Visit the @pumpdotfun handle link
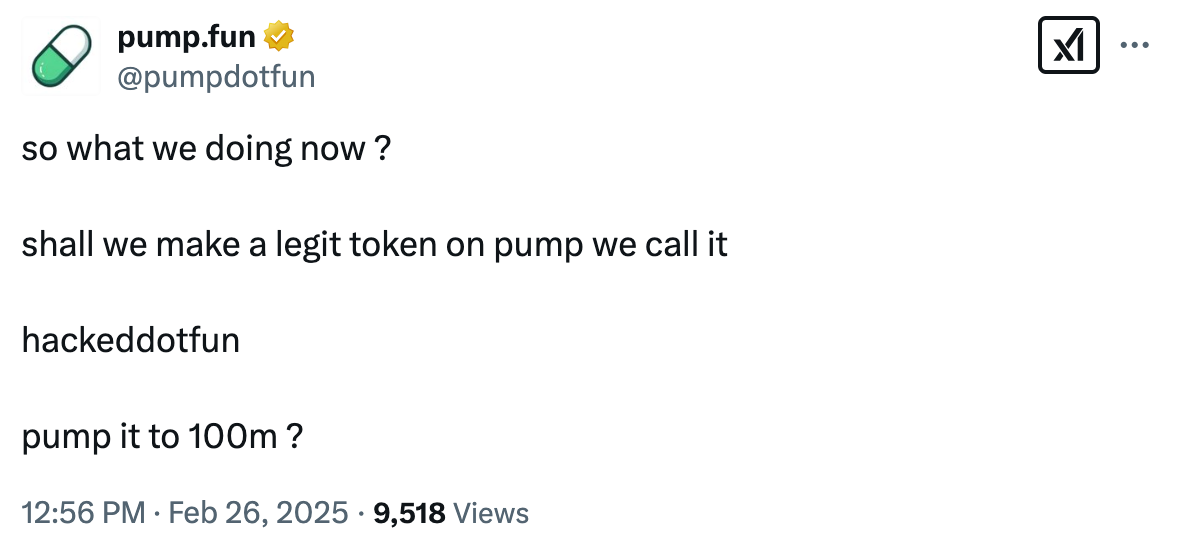The height and width of the screenshot is (554, 1180). pyautogui.click(x=216, y=76)
